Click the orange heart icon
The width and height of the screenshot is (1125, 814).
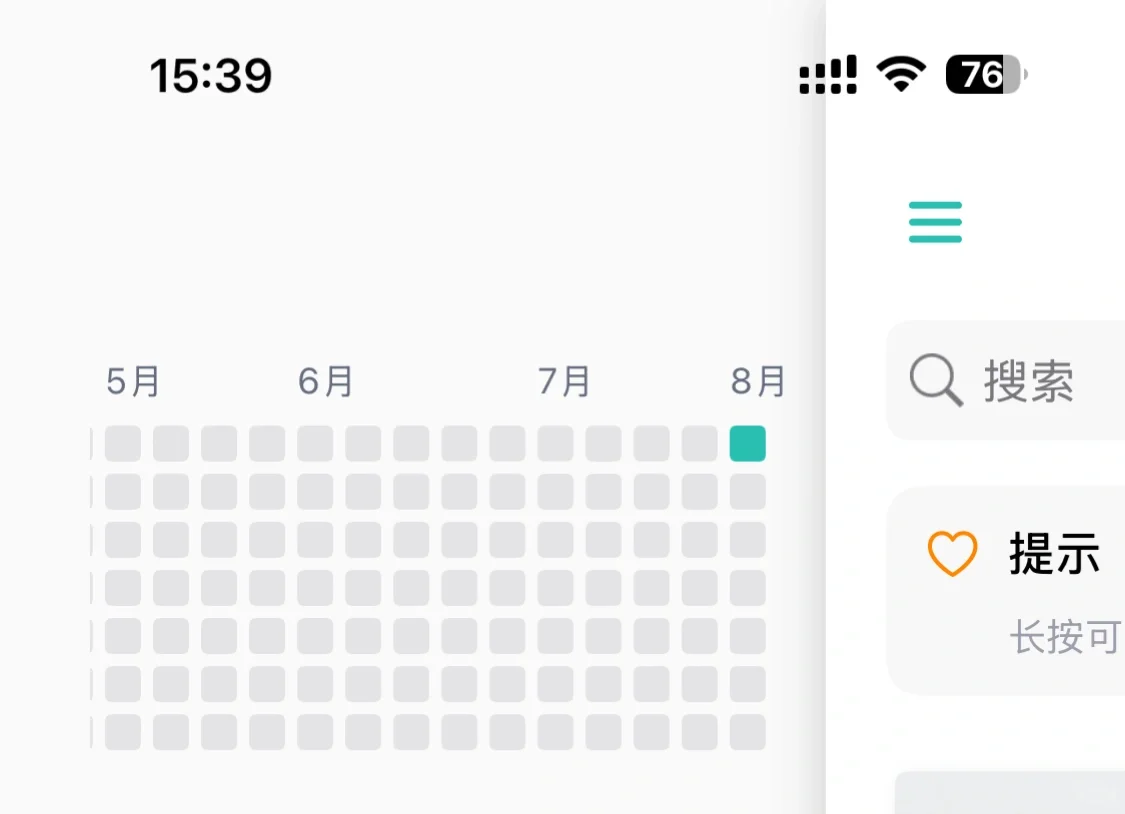952,553
